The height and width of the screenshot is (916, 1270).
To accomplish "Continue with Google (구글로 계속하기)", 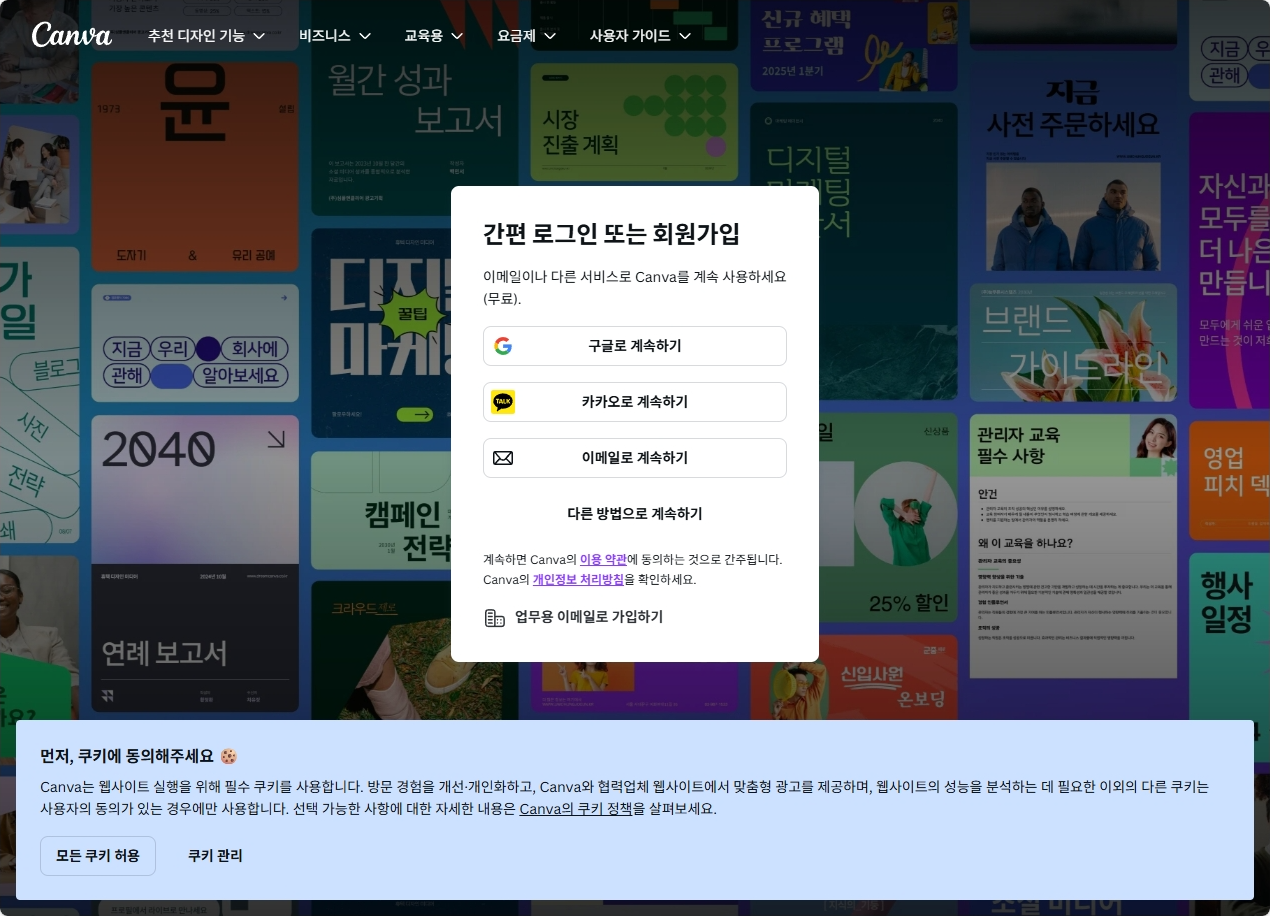I will pyautogui.click(x=635, y=346).
